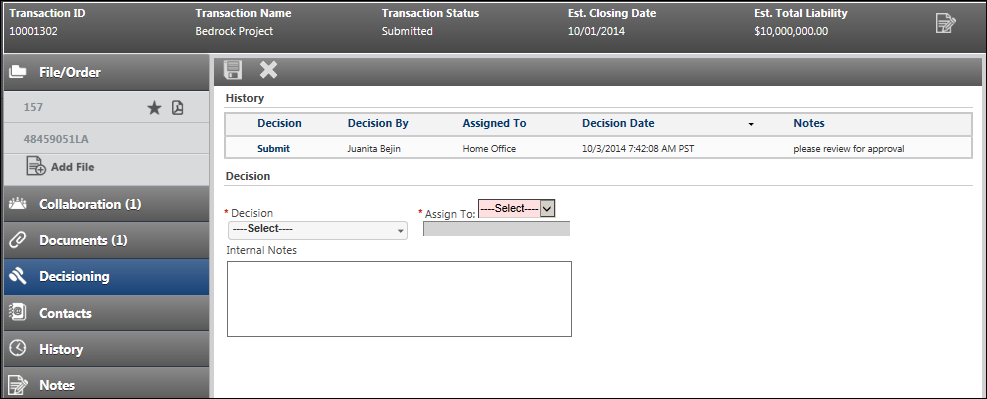This screenshot has height=399, width=987.
Task: Click the History clock icon in sidebar
Action: tap(18, 348)
